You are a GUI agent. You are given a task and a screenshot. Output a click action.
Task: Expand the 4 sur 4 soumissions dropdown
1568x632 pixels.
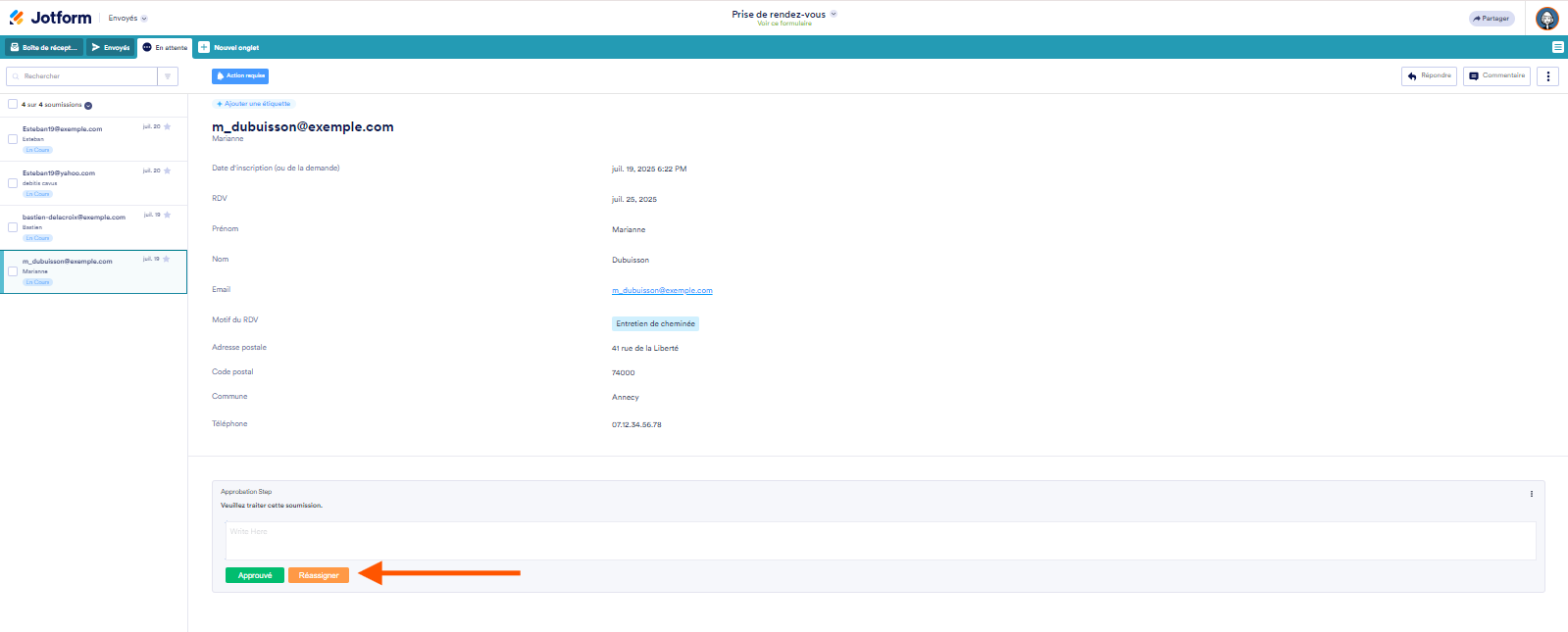[x=88, y=105]
